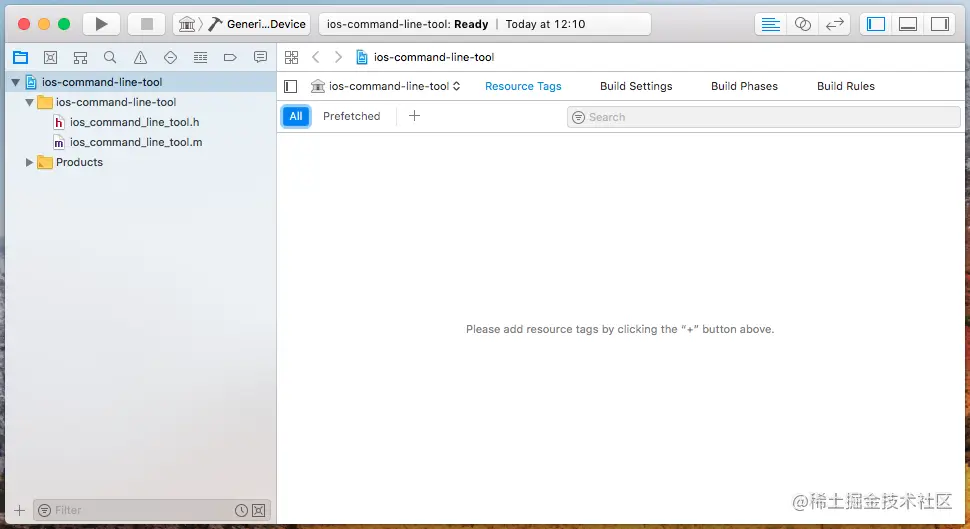Open the Find navigator magnifier icon
Screen dimensions: 970x529
(x=110, y=58)
